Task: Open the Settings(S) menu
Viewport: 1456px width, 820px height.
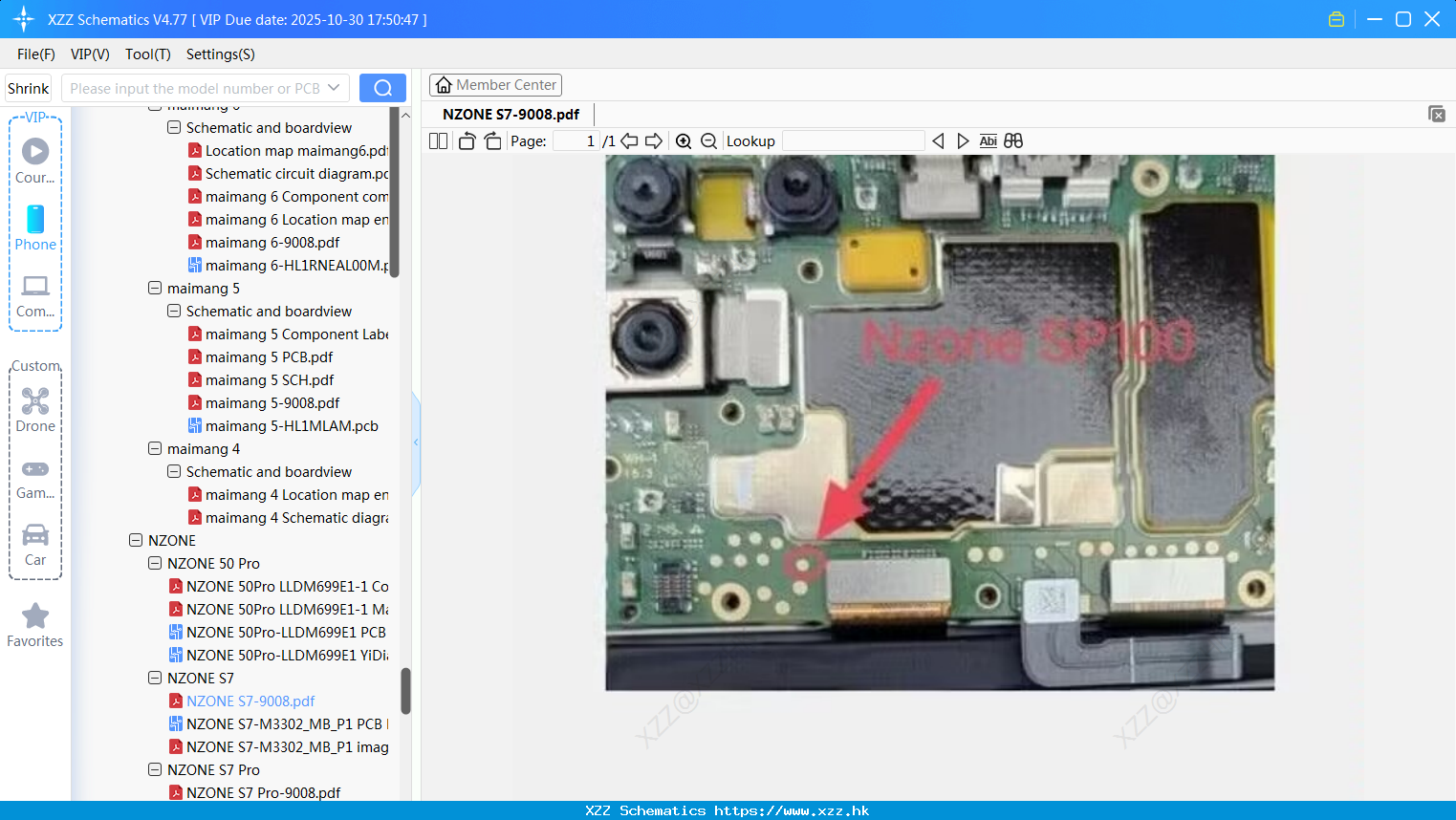Action: coord(221,54)
